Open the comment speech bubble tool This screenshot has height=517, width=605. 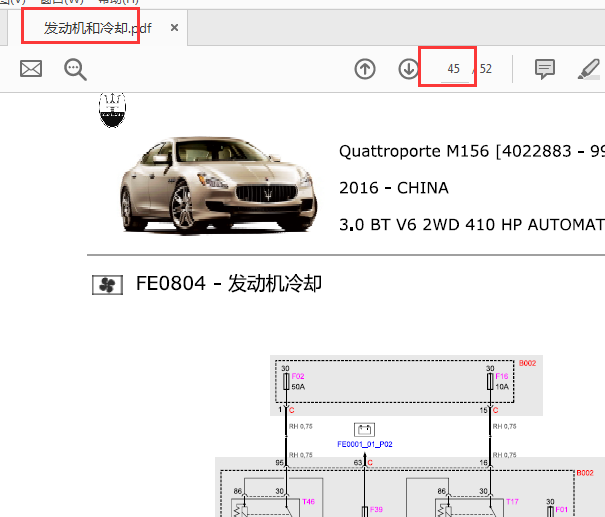545,69
